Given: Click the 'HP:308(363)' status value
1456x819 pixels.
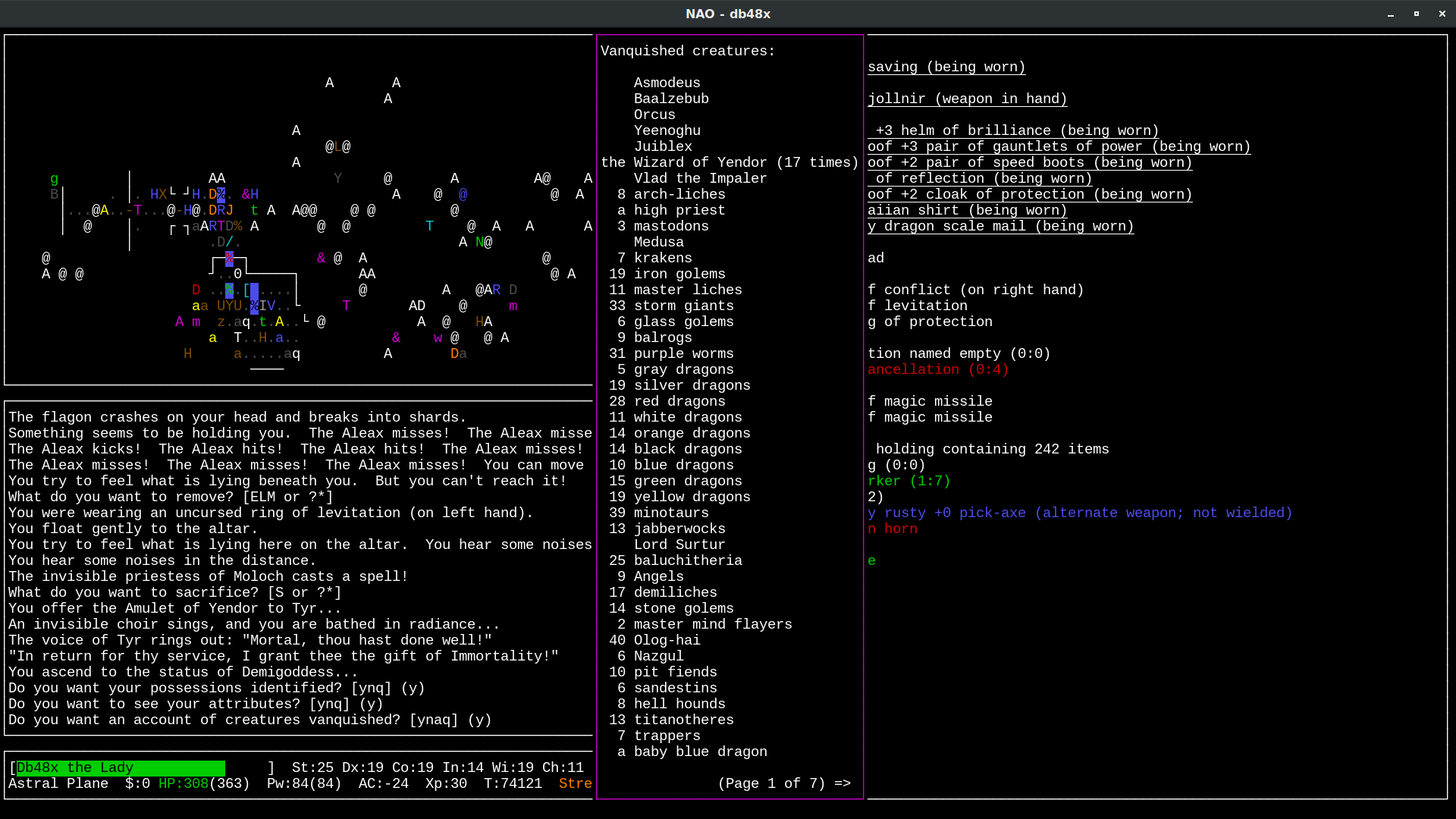Looking at the screenshot, I should click(x=204, y=783).
